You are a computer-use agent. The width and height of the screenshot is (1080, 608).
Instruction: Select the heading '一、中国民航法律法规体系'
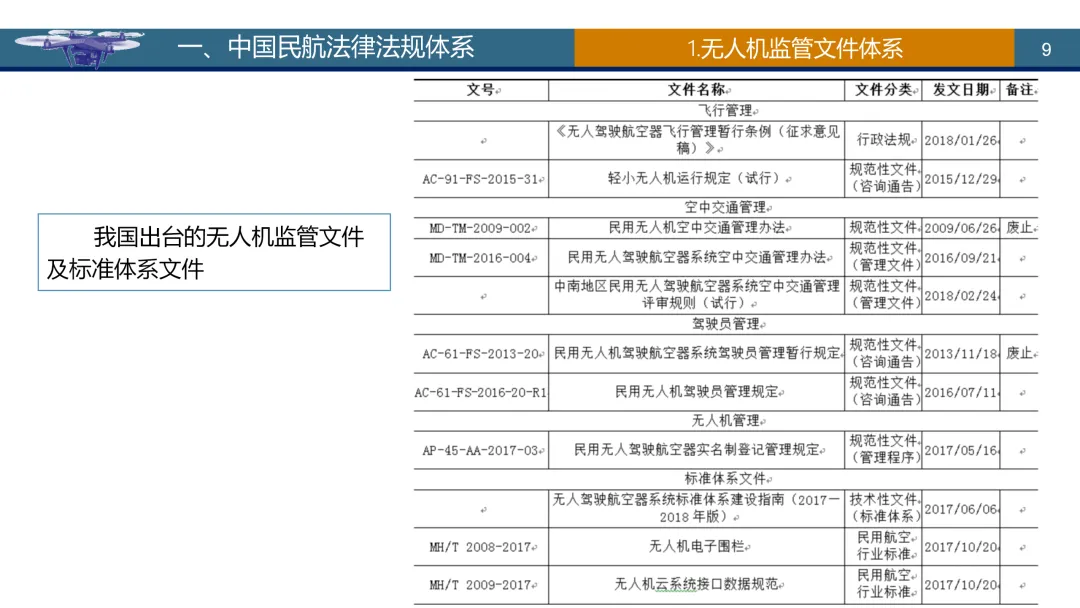coord(325,48)
